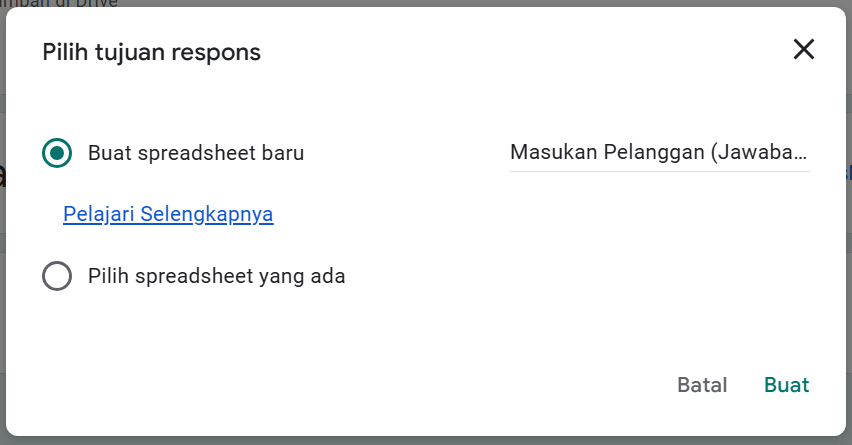Click the Buat spreadsheet baru label text
The image size is (852, 445).
(196, 153)
